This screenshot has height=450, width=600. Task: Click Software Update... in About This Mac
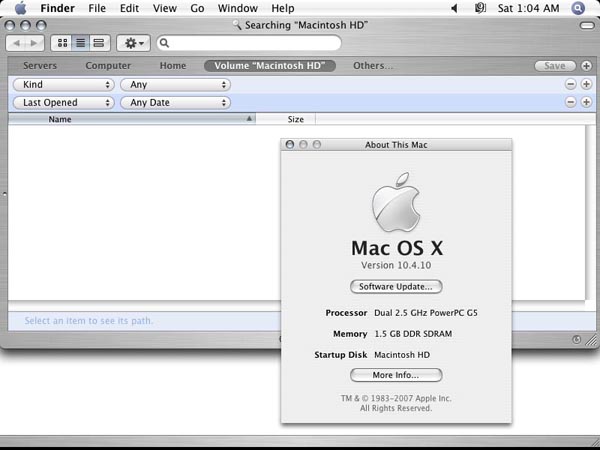[396, 287]
